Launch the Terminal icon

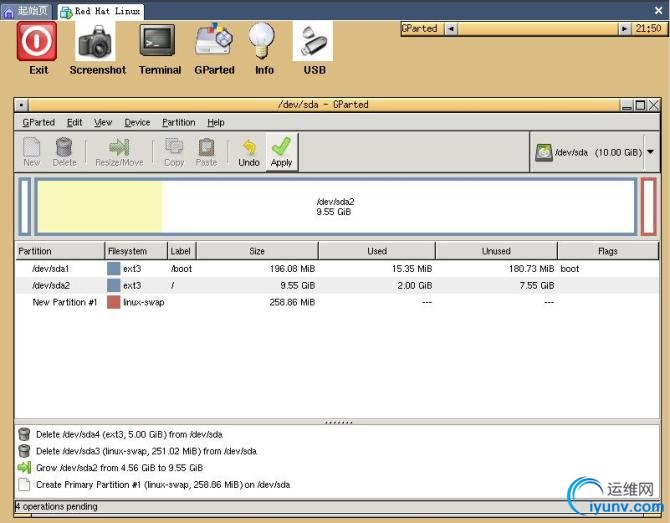(158, 41)
